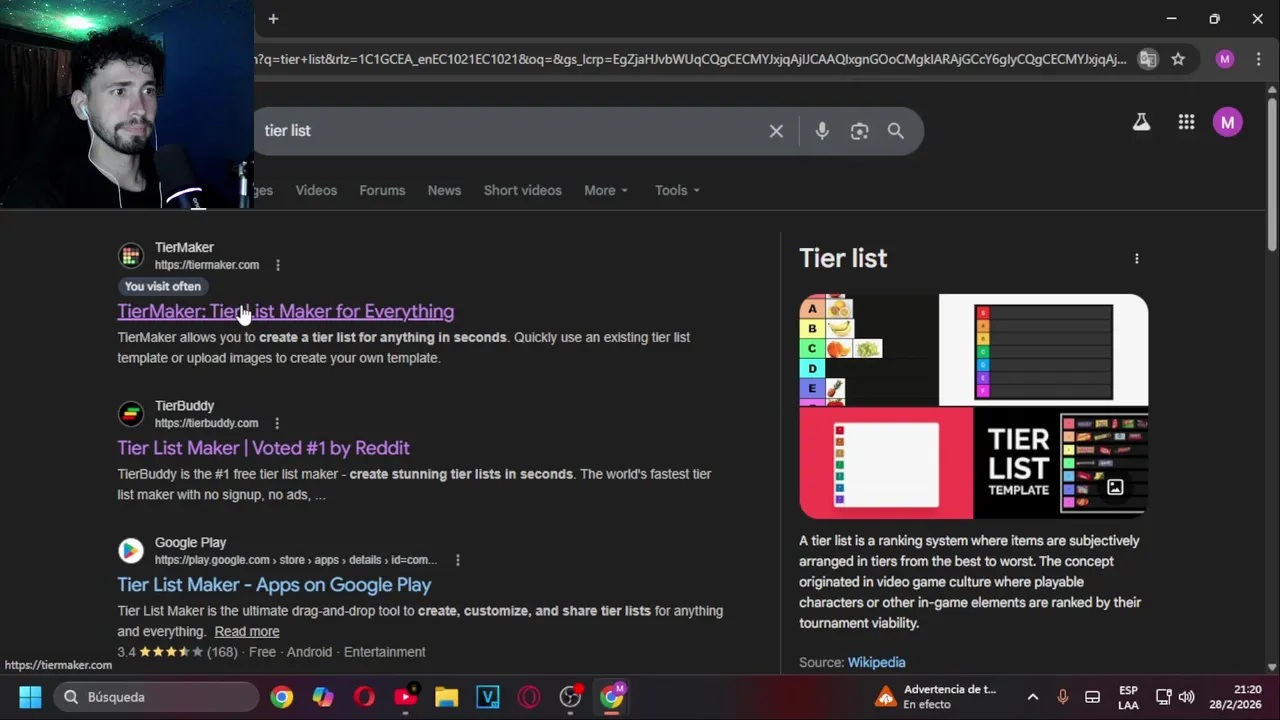Launch Chrome from the taskbar
Image resolution: width=1280 pixels, height=720 pixels.
282,697
